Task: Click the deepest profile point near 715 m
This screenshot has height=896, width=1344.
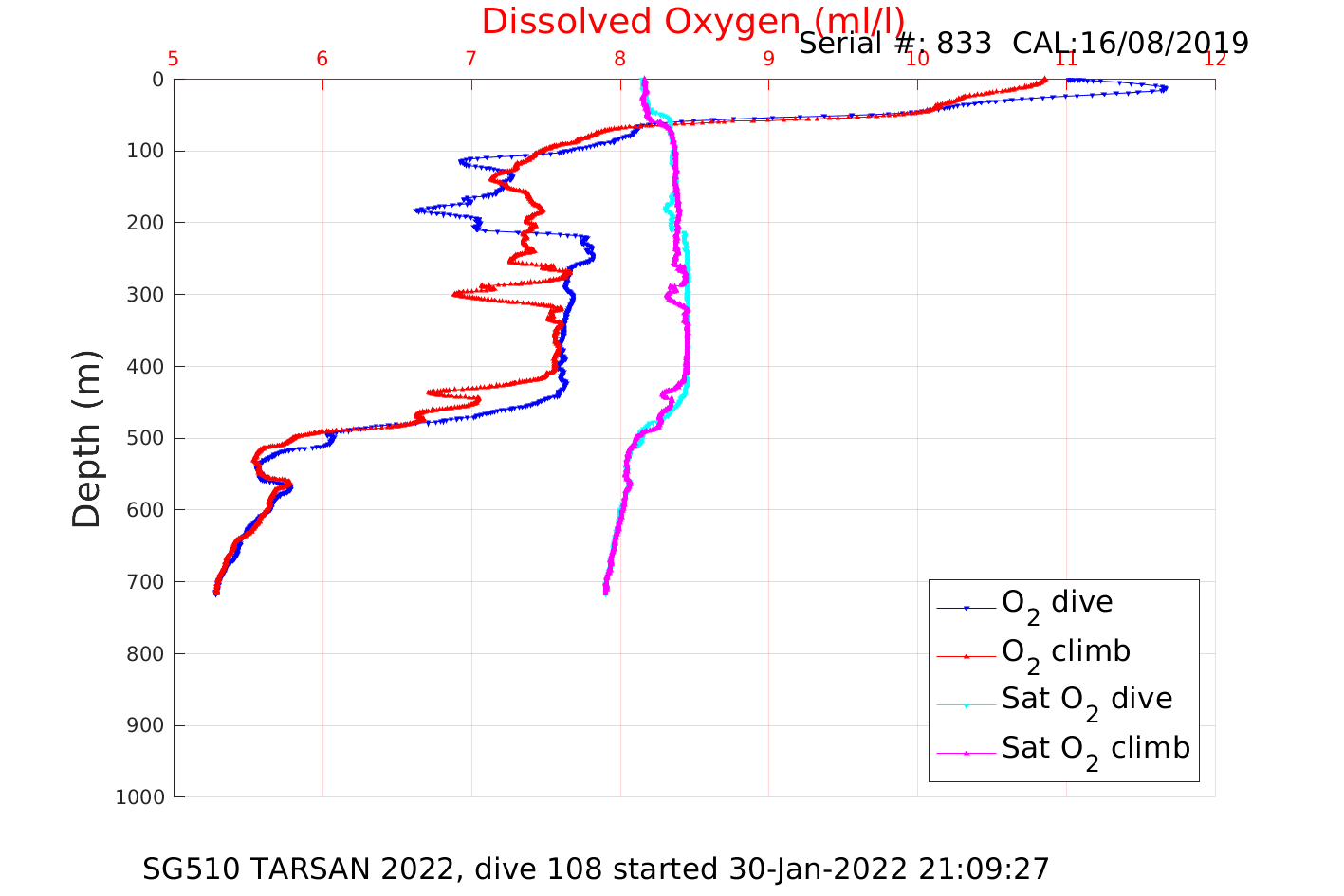Action: click(216, 593)
